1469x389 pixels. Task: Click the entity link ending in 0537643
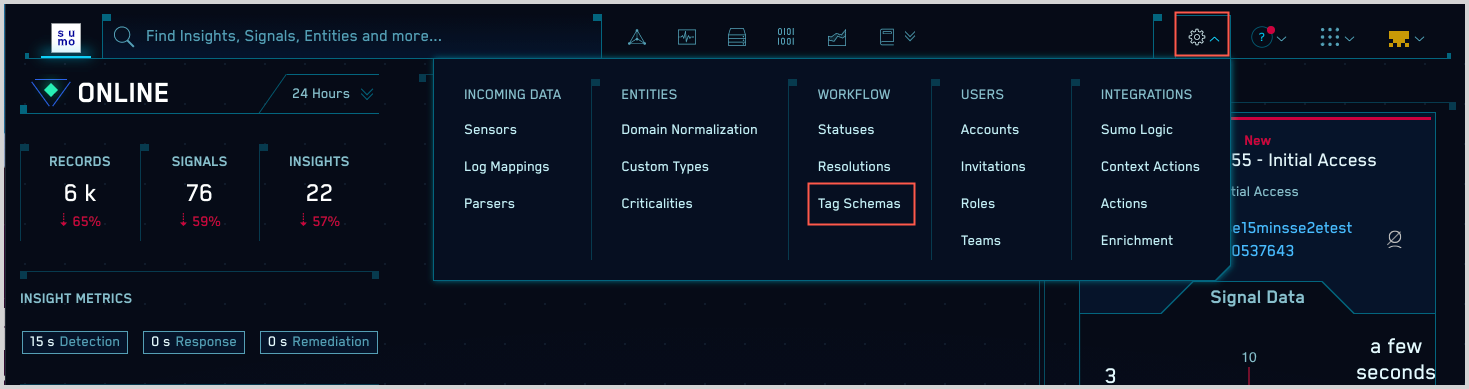point(1262,251)
